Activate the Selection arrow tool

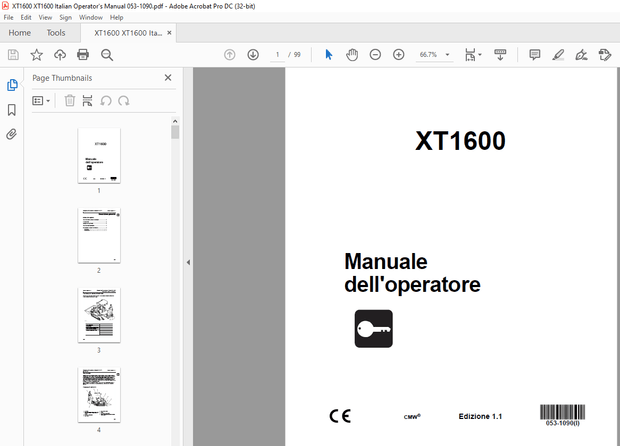coord(329,54)
